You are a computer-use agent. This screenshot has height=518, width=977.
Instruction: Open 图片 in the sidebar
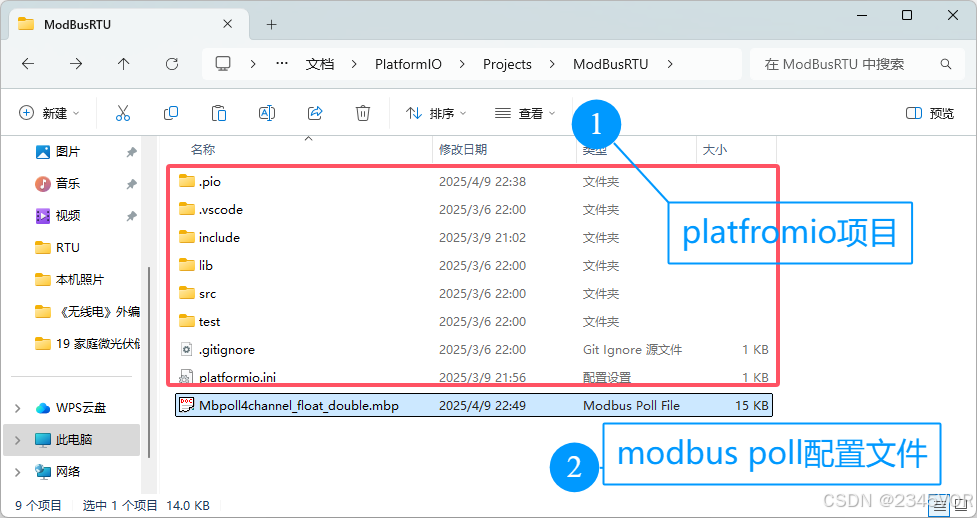point(68,151)
